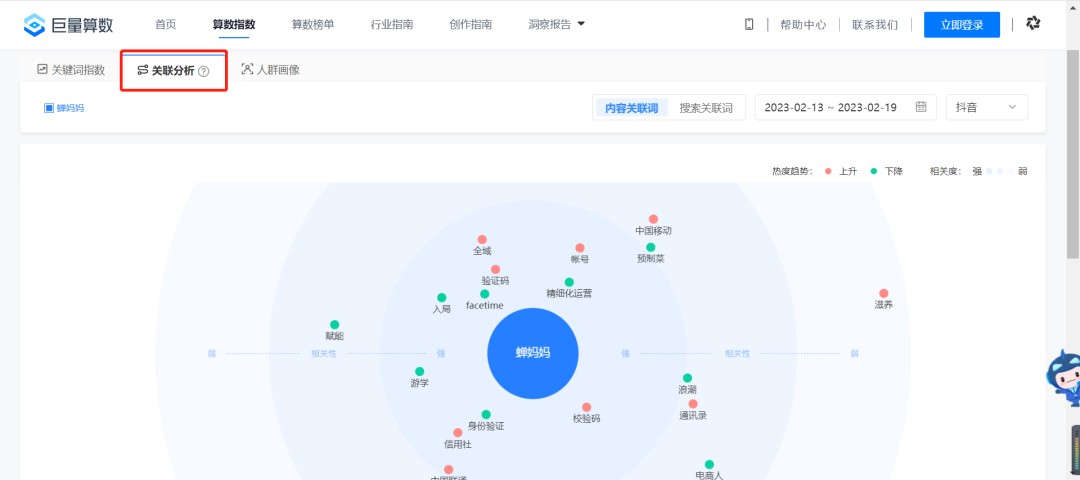Toggle the 上升 trend legend
The image size is (1080, 480).
(842, 171)
